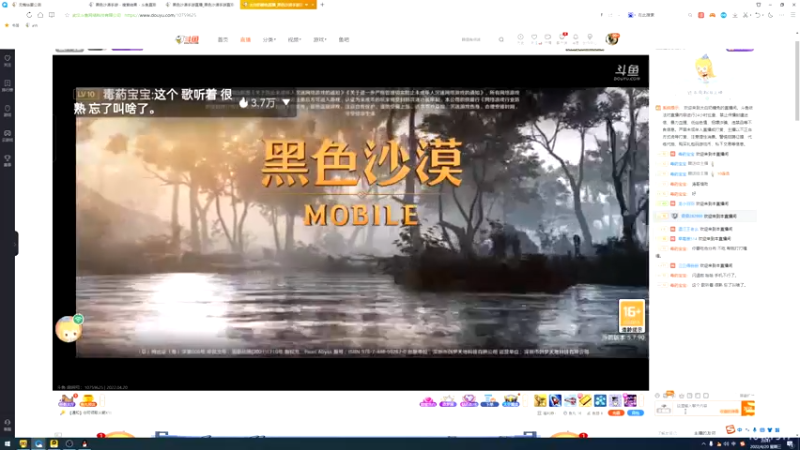
Task: Send chat with orange send button
Action: [748, 408]
